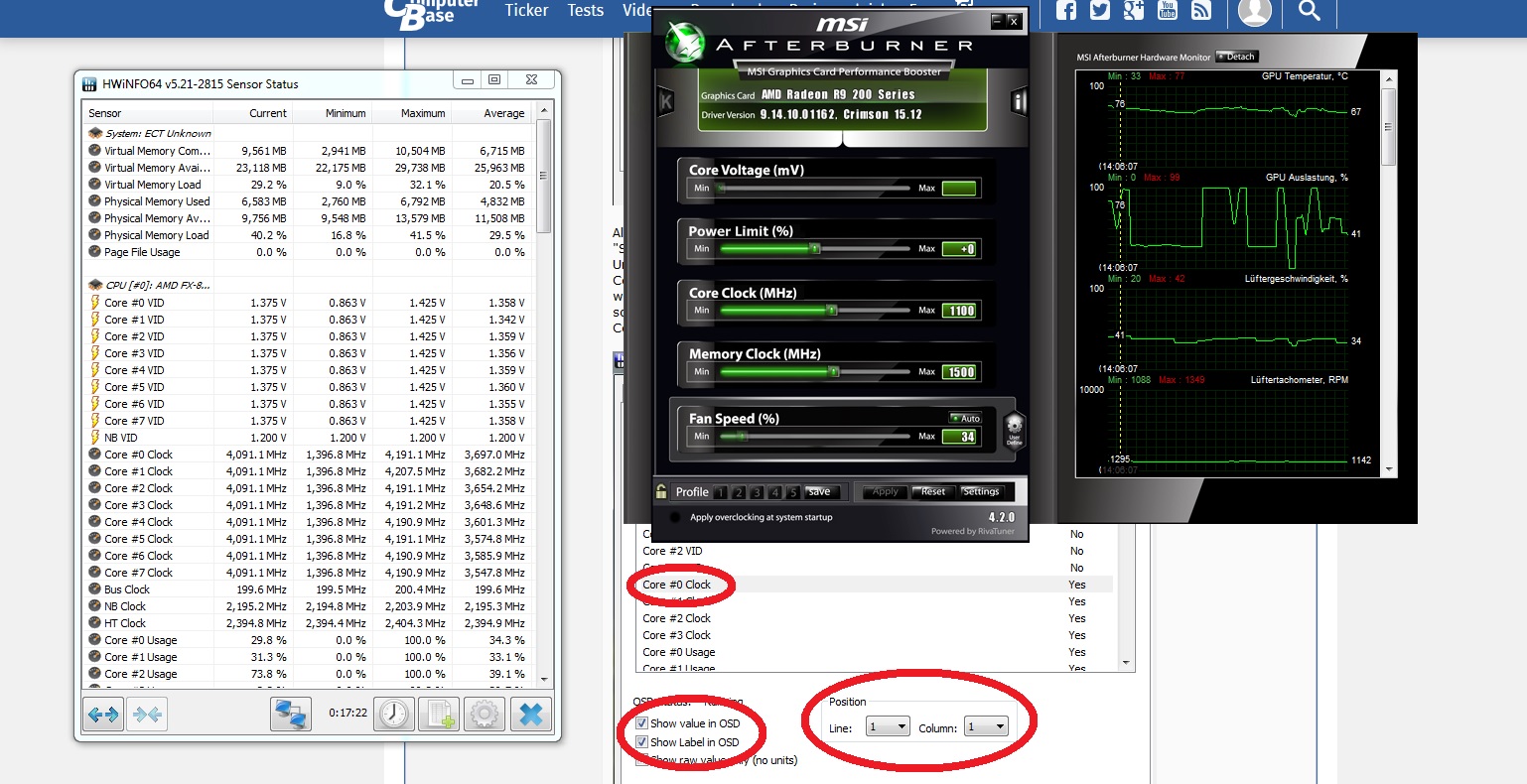Image resolution: width=1527 pixels, height=784 pixels.
Task: Open ComputerBase Twitter icon
Action: point(1100,11)
